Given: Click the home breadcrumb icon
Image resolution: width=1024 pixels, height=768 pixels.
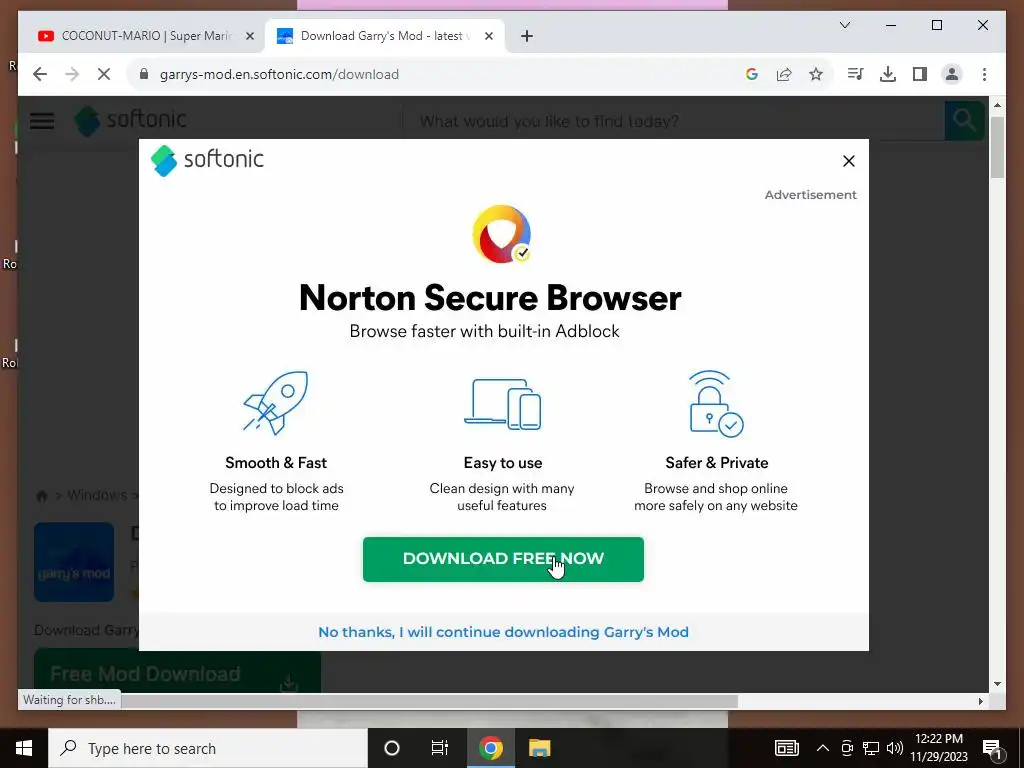Looking at the screenshot, I should (42, 496).
